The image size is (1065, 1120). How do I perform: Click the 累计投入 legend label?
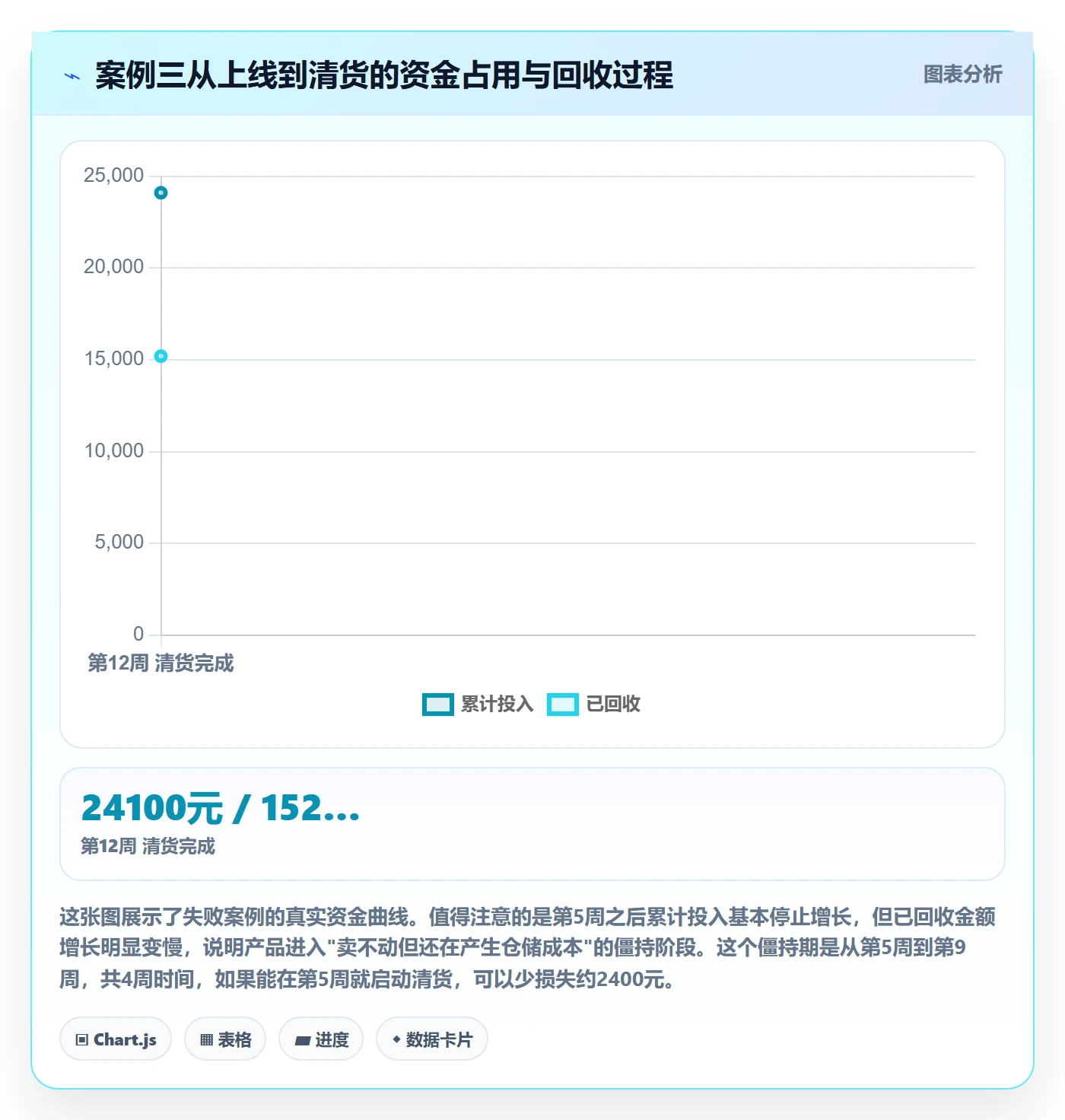point(497,705)
